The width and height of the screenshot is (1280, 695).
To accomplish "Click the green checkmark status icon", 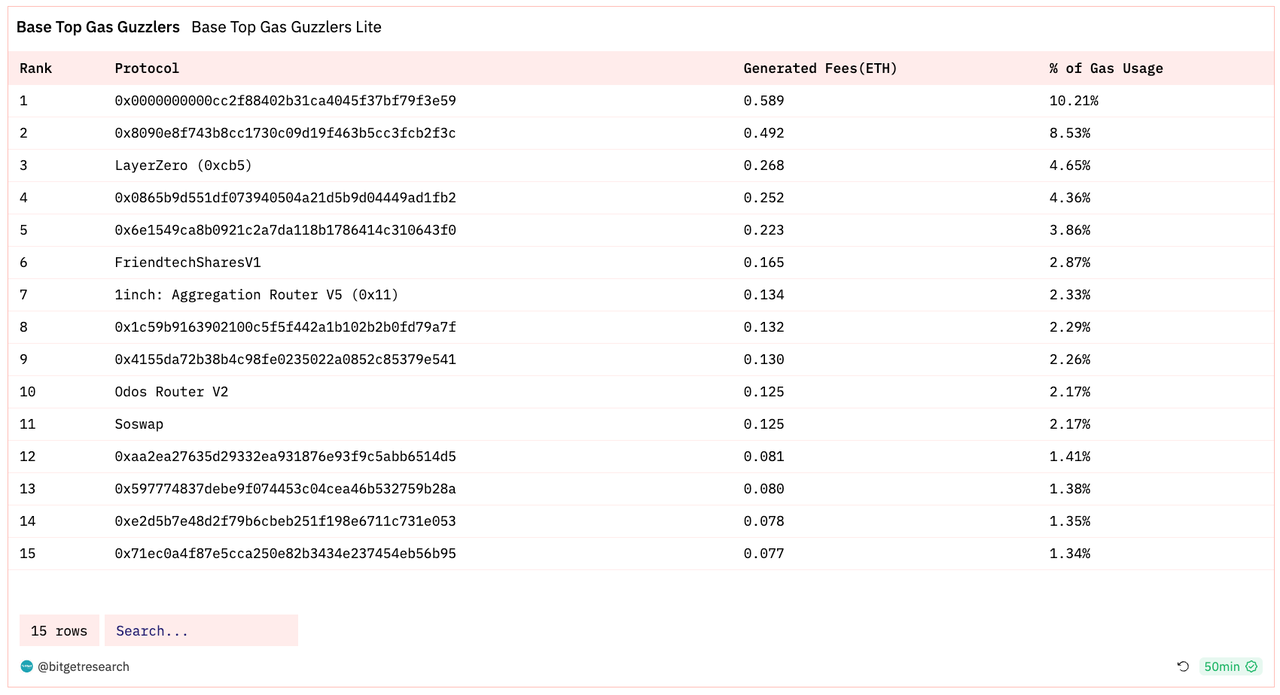I will click(1251, 666).
